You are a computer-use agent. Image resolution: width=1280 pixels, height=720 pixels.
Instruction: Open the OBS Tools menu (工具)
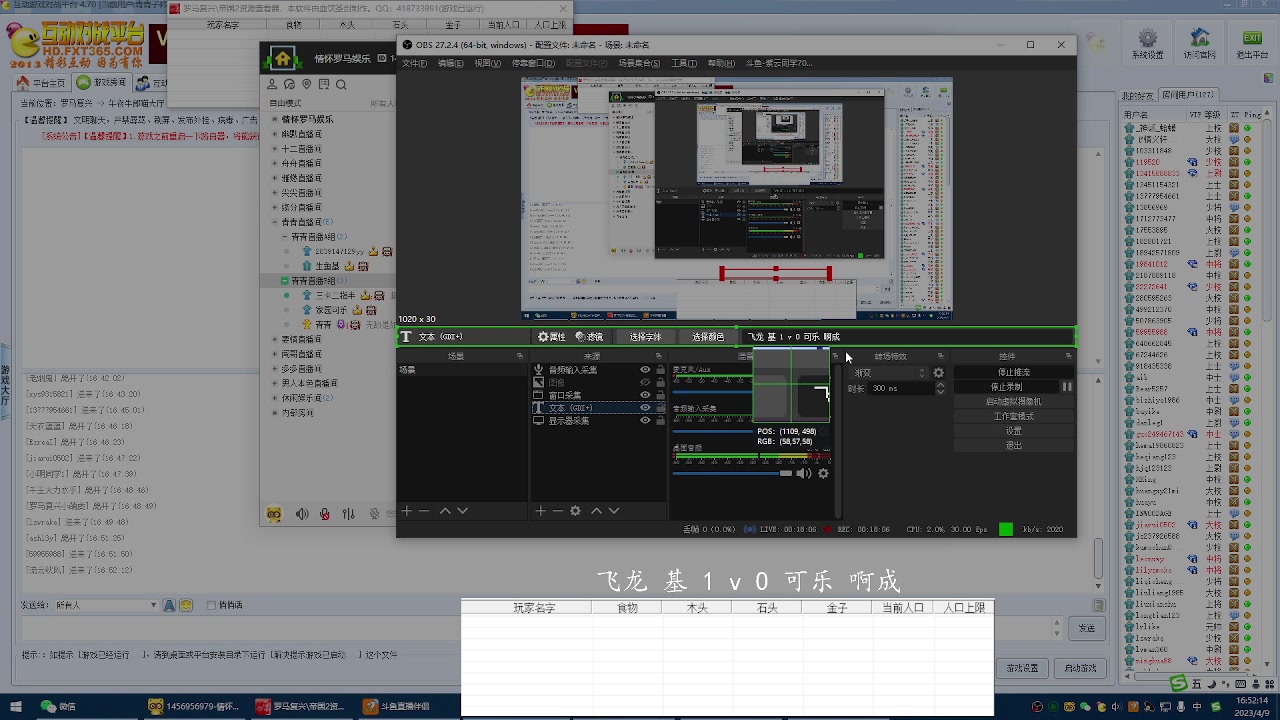tap(684, 63)
